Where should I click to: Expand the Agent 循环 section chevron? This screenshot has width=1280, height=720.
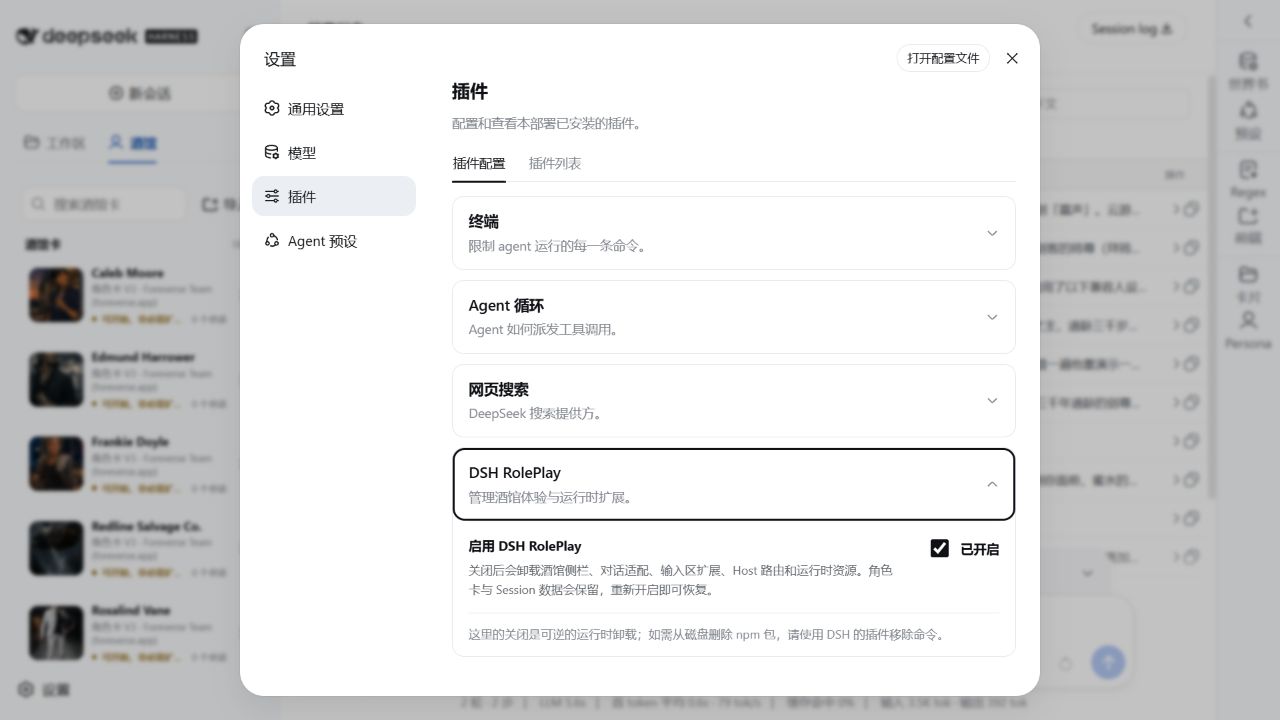pos(992,317)
